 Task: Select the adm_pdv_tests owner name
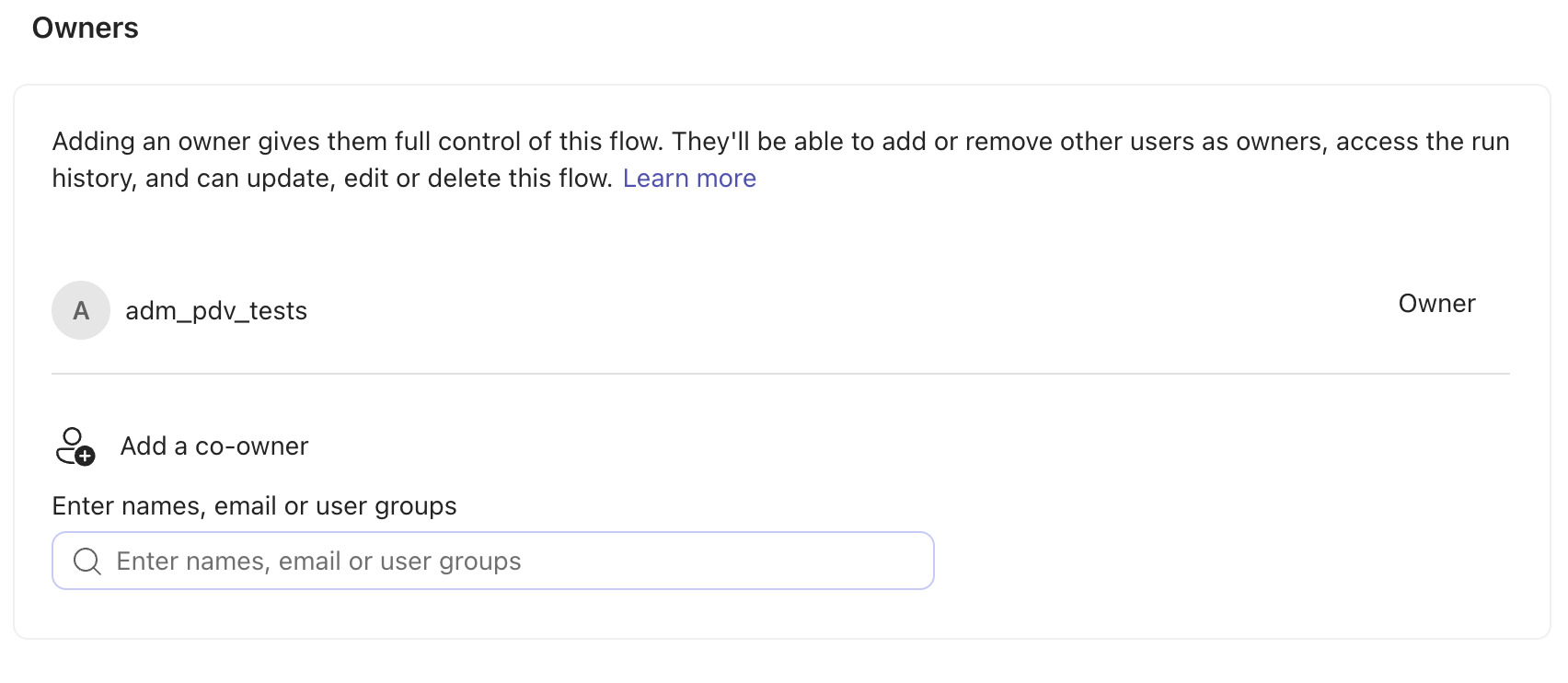coord(216,311)
